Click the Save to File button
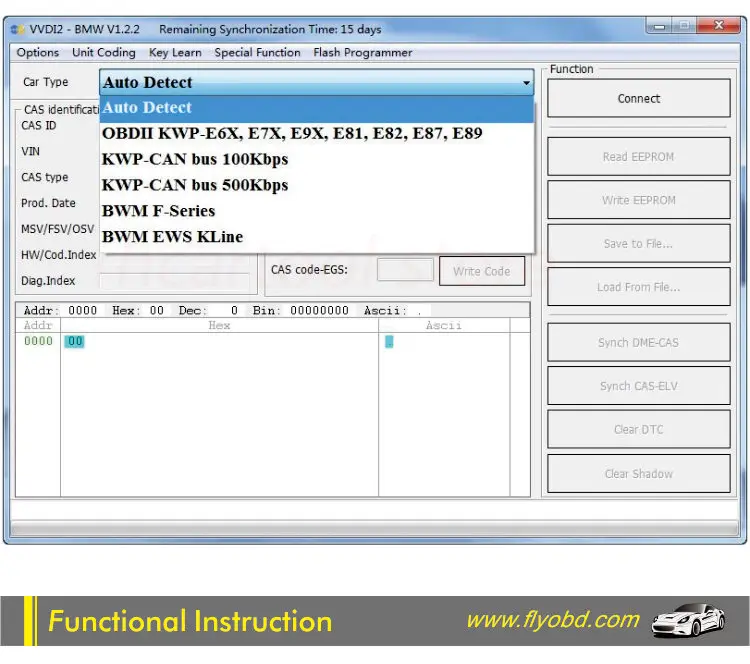 click(x=639, y=244)
